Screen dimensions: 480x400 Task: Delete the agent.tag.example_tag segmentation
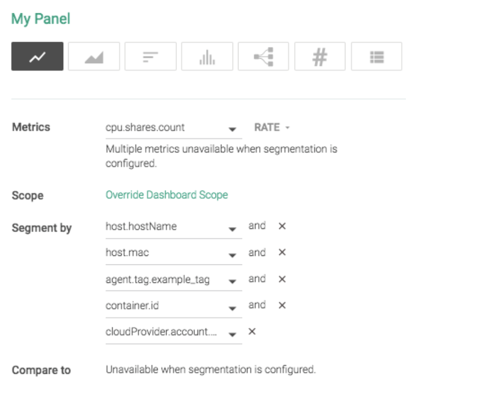282,279
